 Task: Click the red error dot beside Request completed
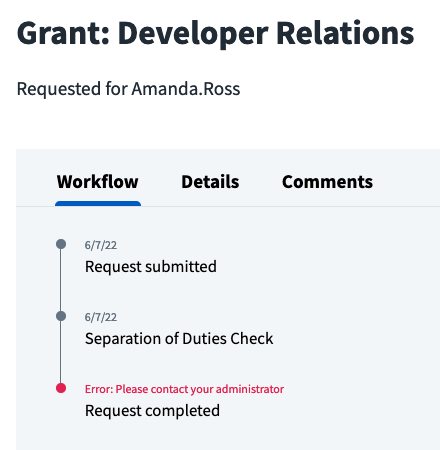61,388
